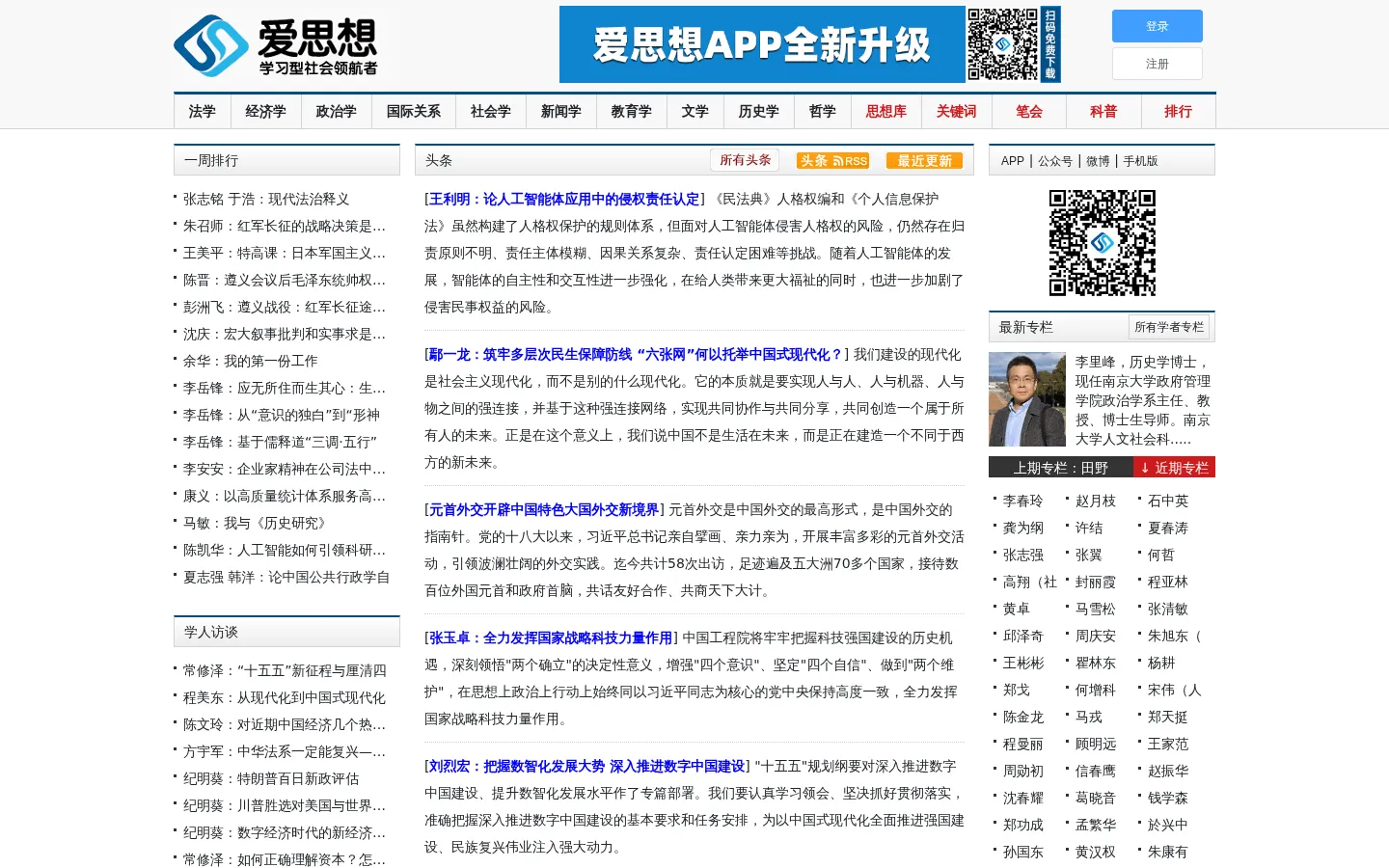This screenshot has width=1389, height=868.
Task: Open the 关键词 menu item
Action: (x=957, y=112)
